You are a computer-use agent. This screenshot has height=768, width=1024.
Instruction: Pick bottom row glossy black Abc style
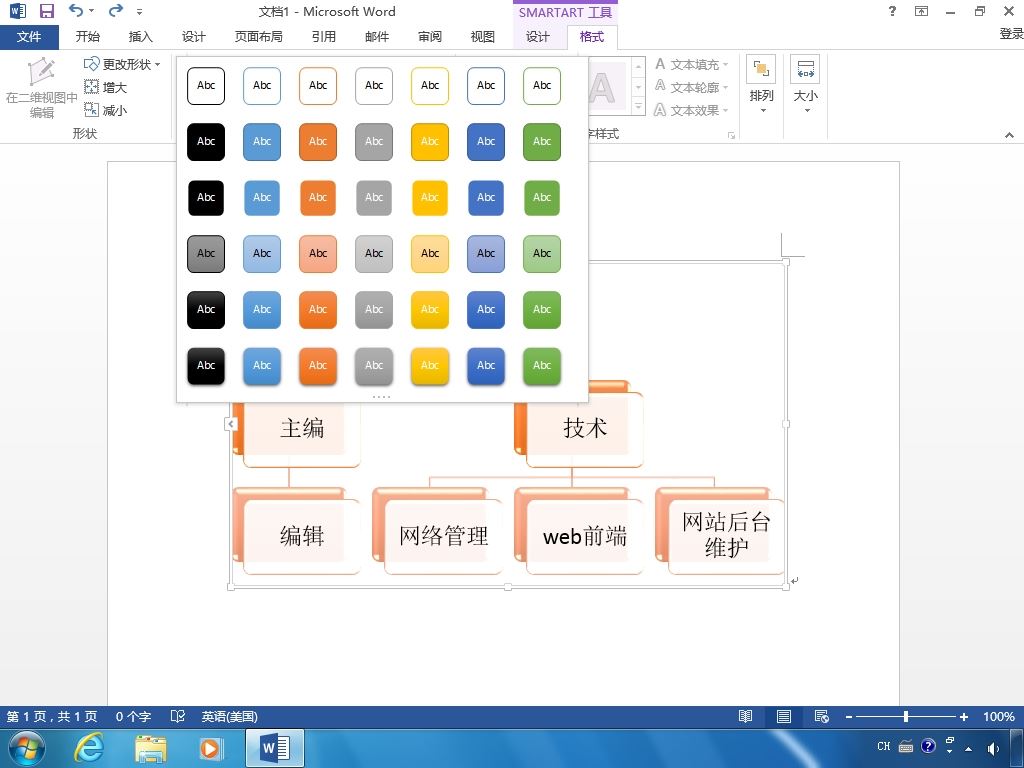pyautogui.click(x=206, y=366)
